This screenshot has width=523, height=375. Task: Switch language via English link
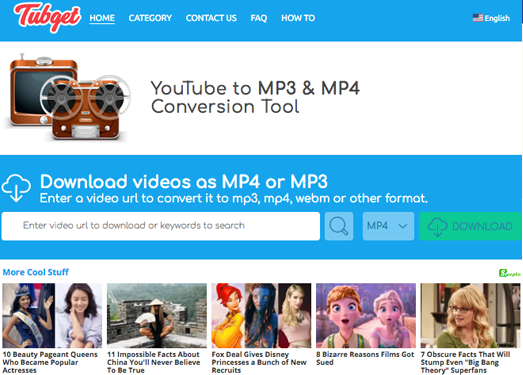497,18
